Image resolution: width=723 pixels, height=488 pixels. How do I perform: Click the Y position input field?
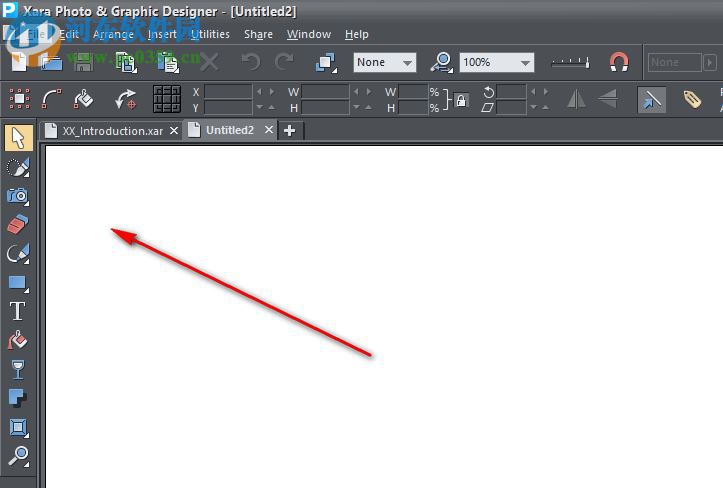coord(228,107)
